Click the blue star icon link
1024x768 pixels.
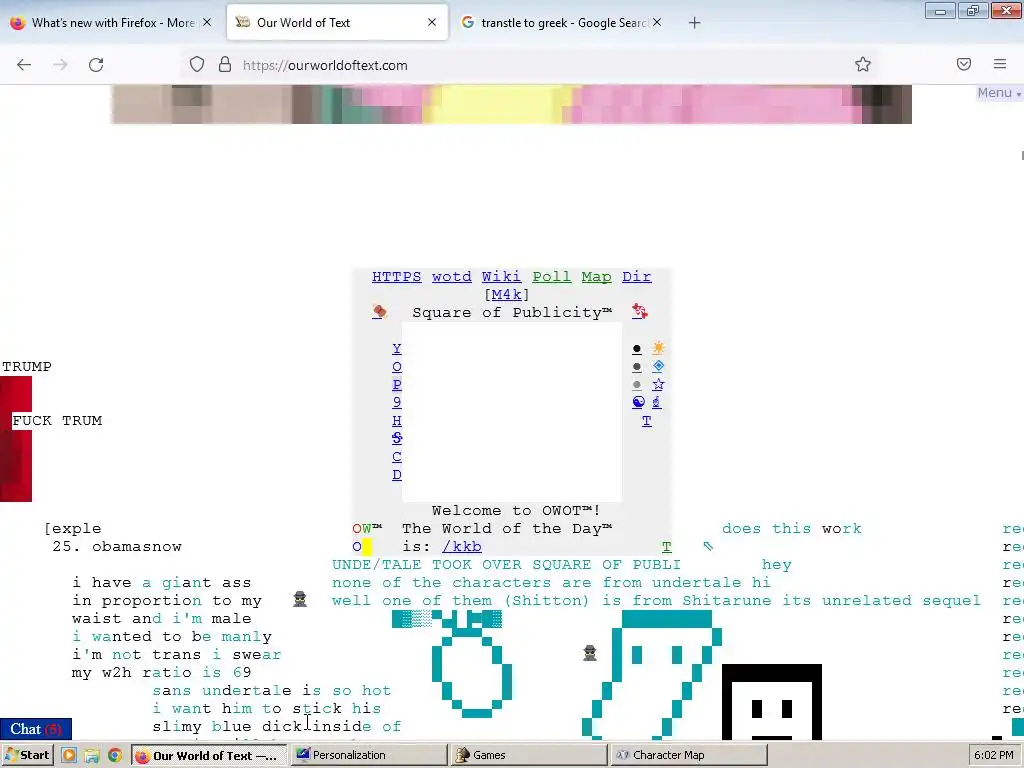click(x=658, y=384)
